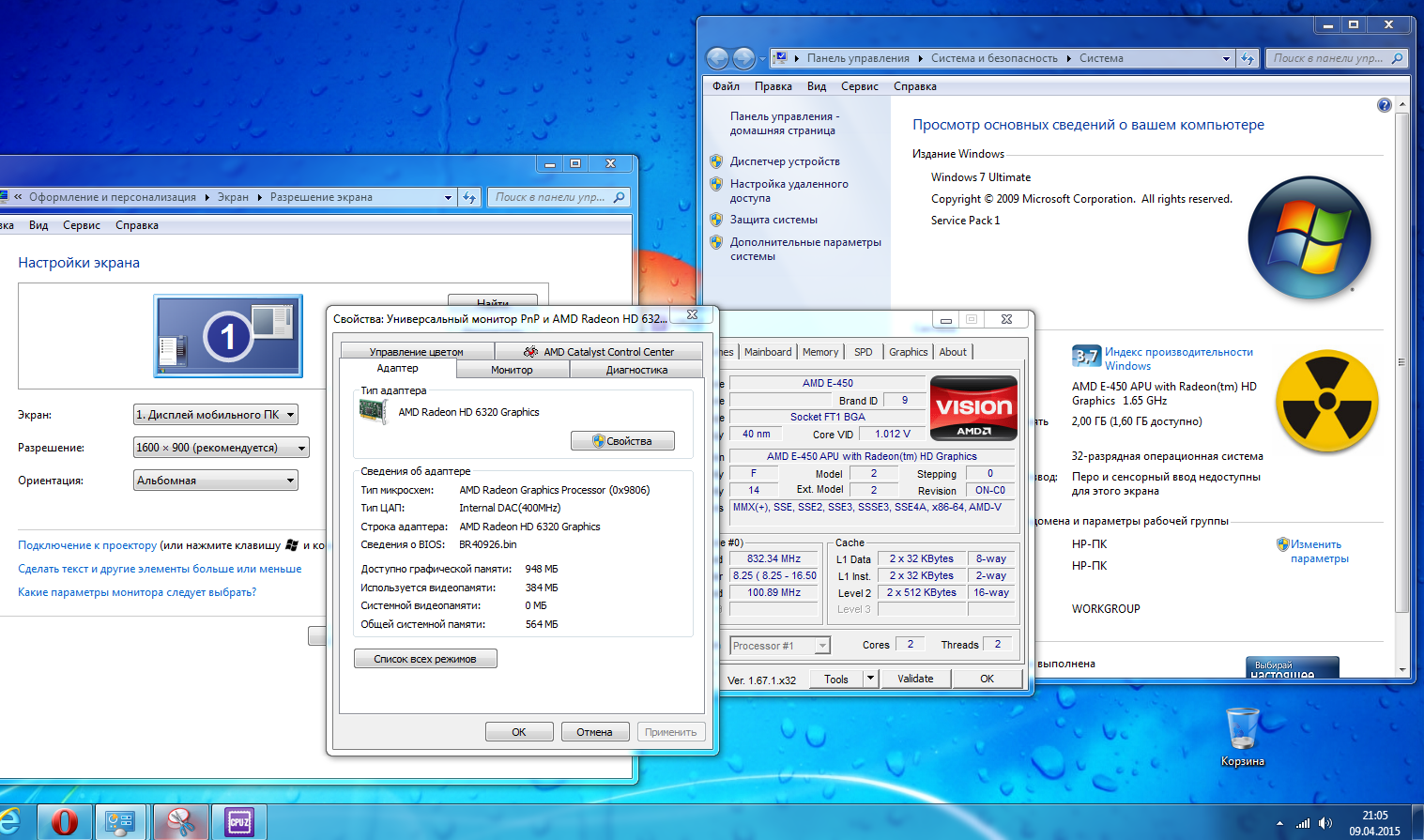1424x840 pixels.
Task: Open the Snipping Tool scissors taskbar icon
Action: pyautogui.click(x=180, y=822)
